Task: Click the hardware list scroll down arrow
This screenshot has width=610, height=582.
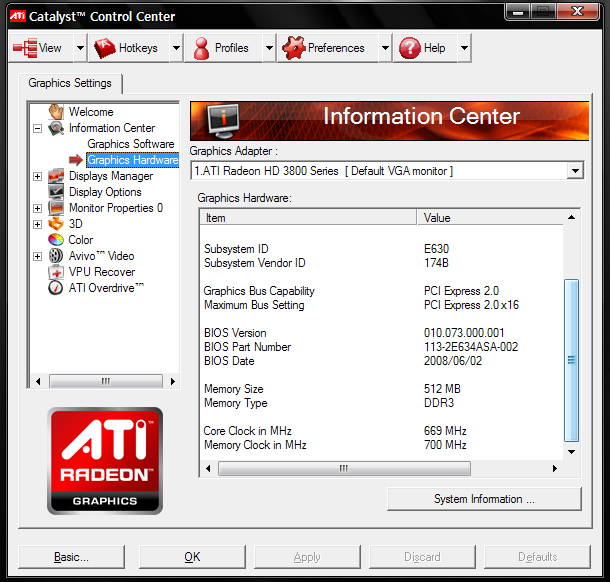Action: [571, 452]
